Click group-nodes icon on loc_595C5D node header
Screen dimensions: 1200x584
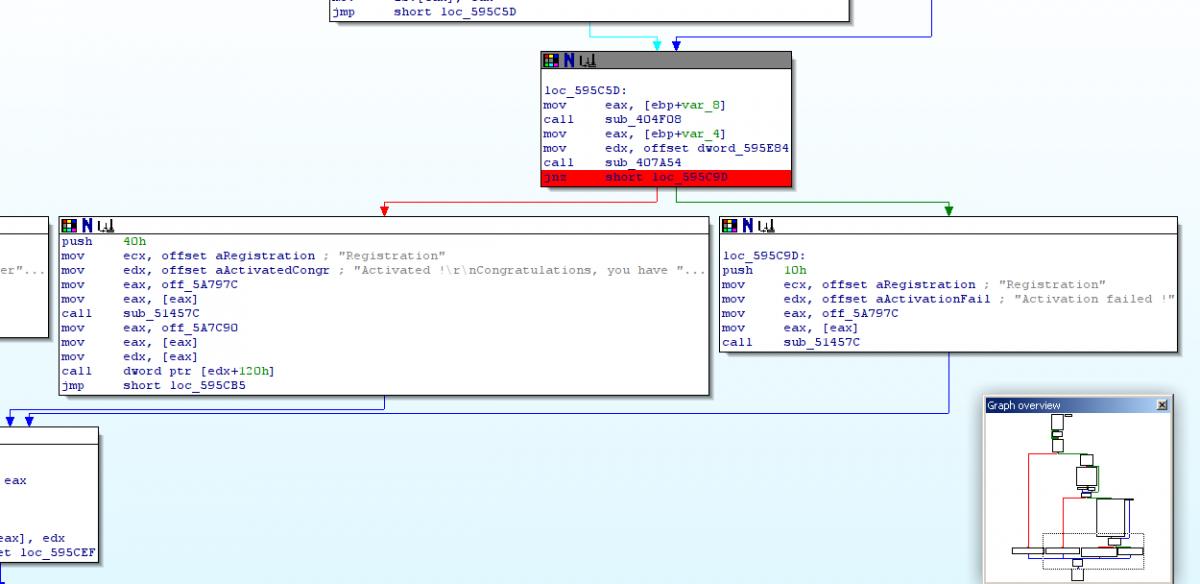587,61
